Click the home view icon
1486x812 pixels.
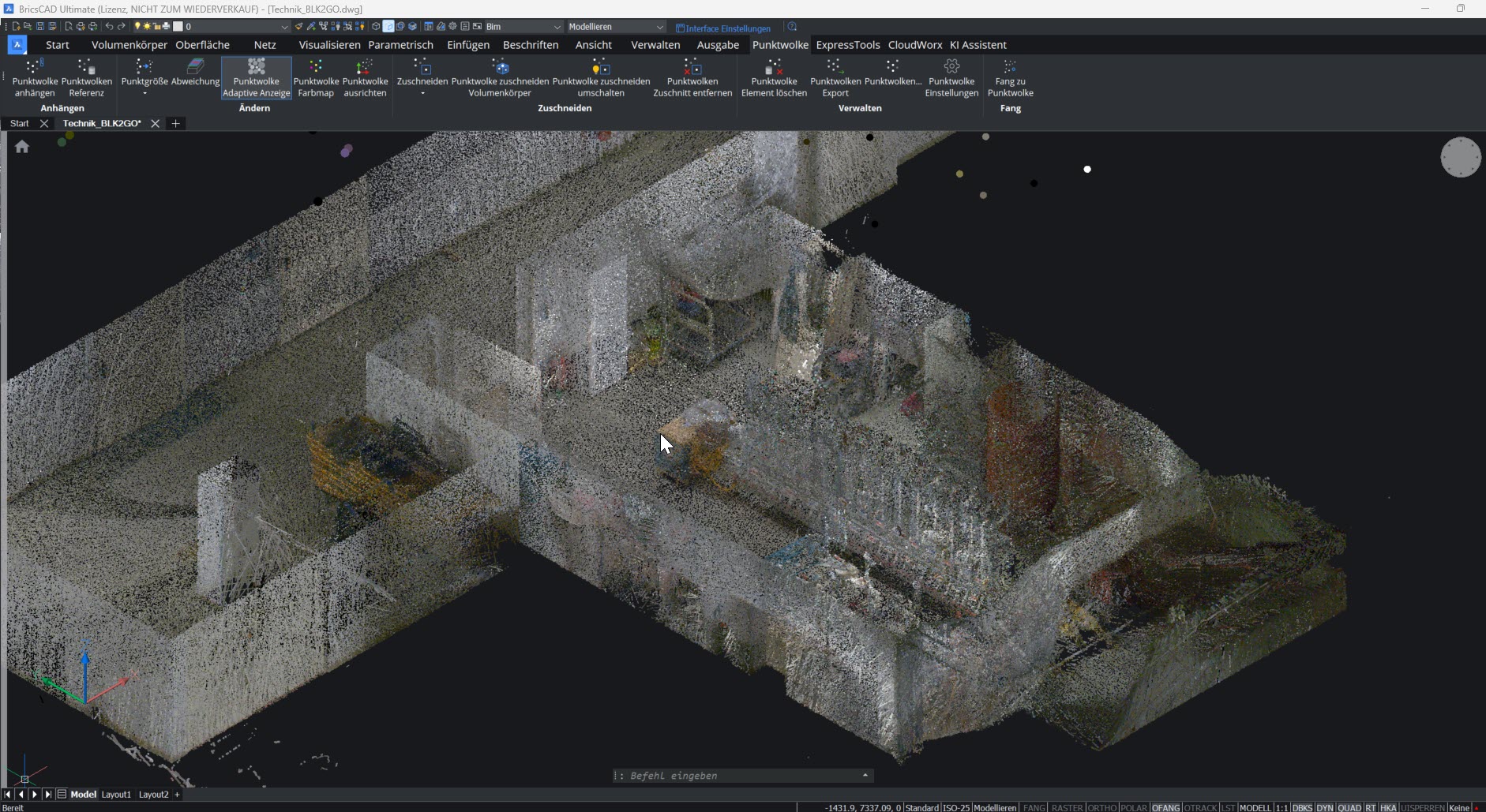click(22, 147)
